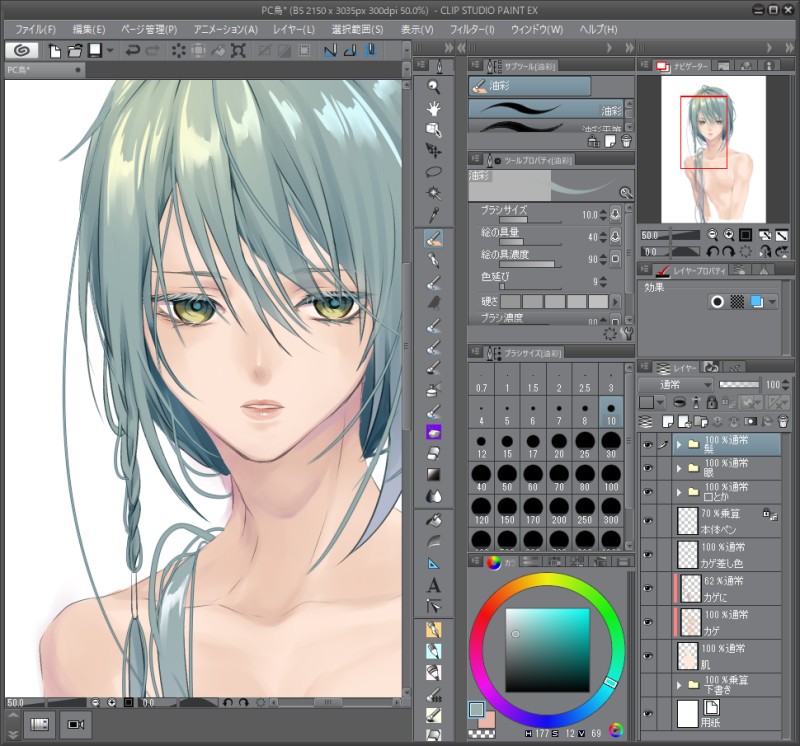
Task: Hide the 用紙 paper layer
Action: (x=648, y=713)
